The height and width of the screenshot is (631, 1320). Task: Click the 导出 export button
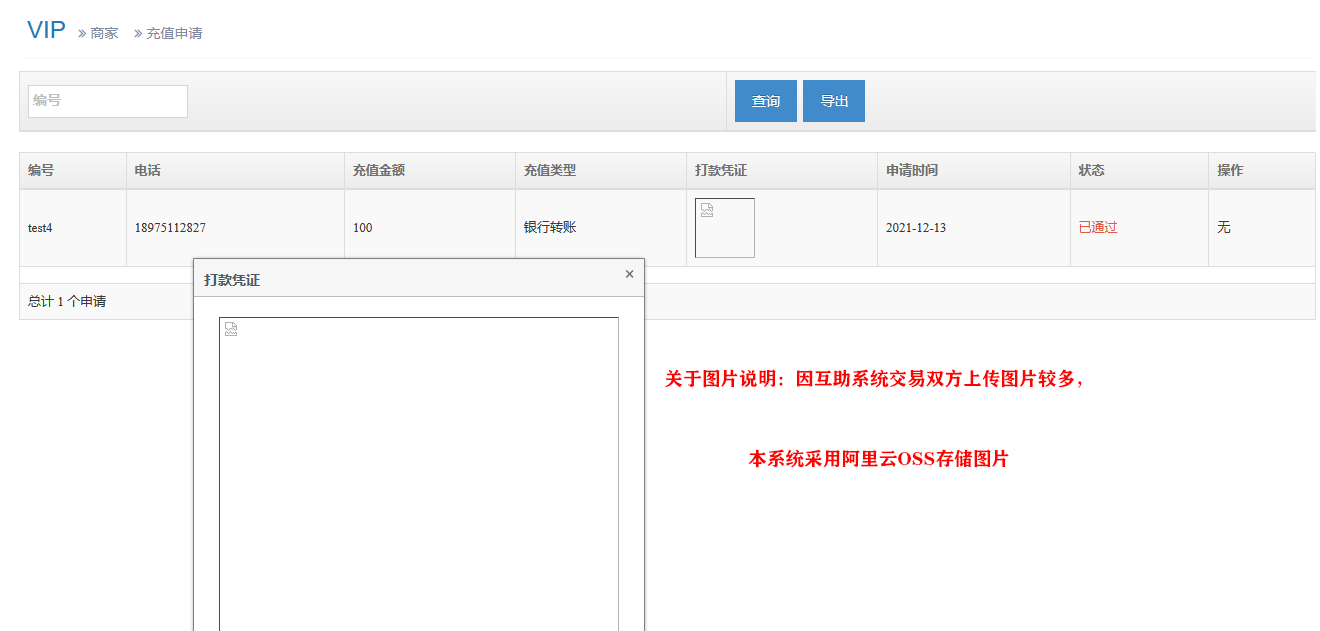tap(833, 101)
